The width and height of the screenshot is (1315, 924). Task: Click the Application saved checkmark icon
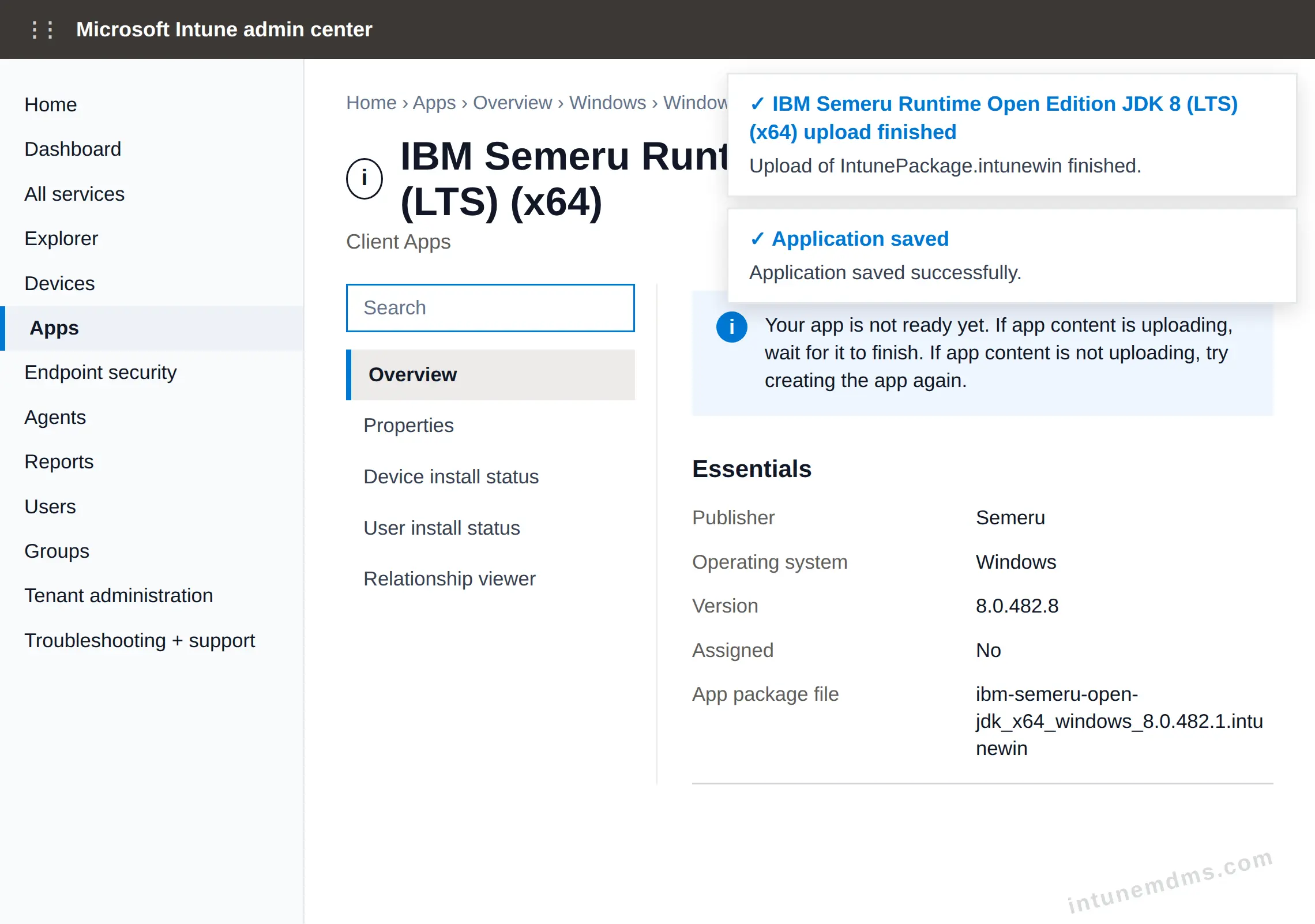point(757,239)
